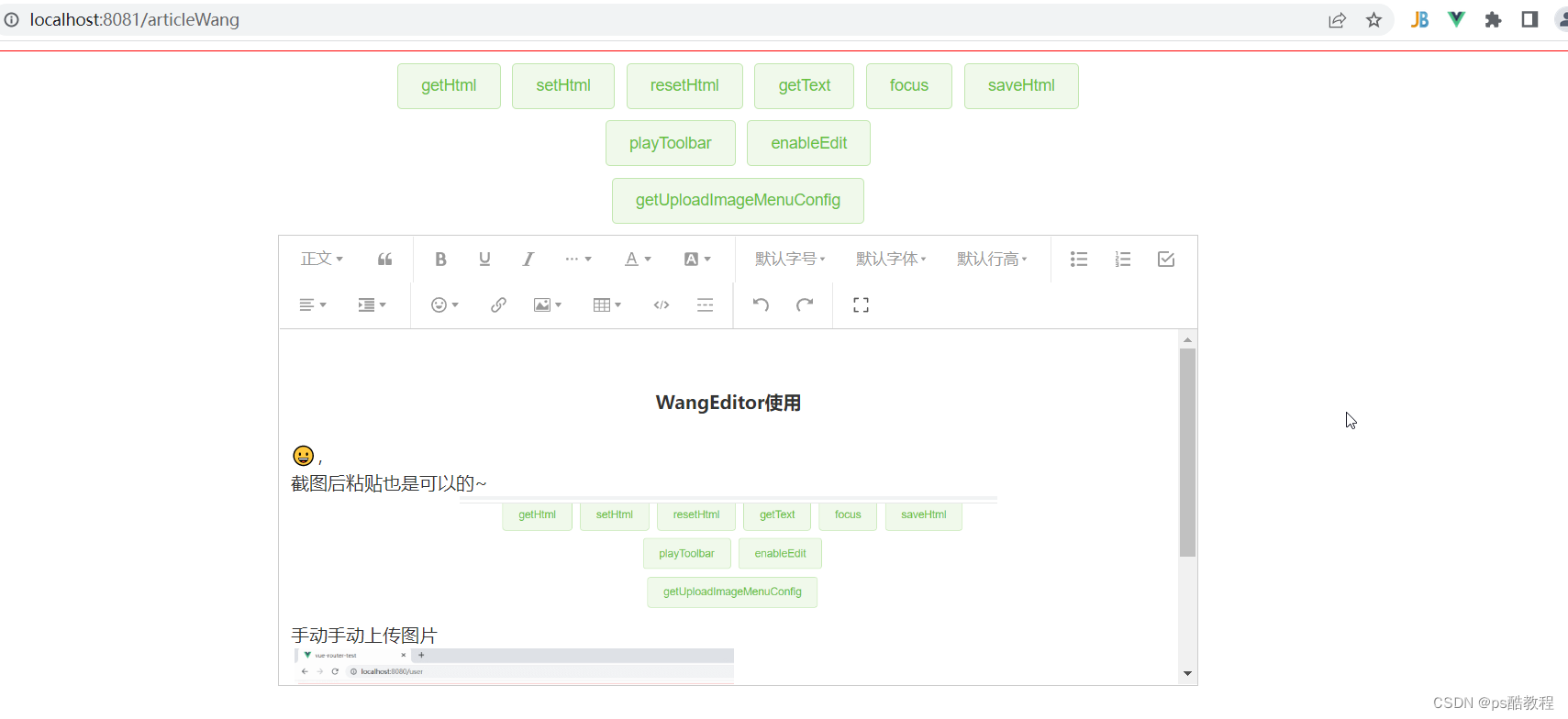This screenshot has width=1568, height=719.
Task: Click the enableEdit button
Action: pyautogui.click(x=808, y=143)
